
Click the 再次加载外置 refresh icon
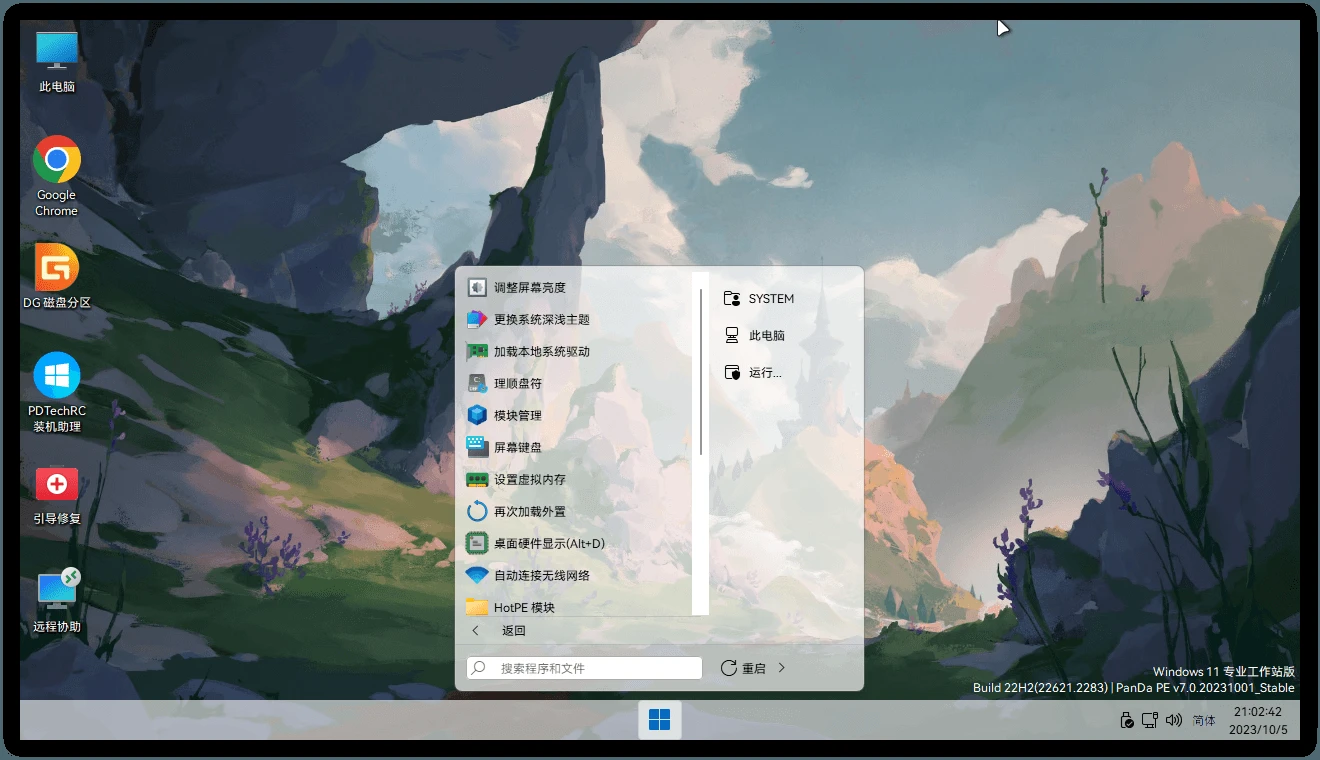pos(477,511)
